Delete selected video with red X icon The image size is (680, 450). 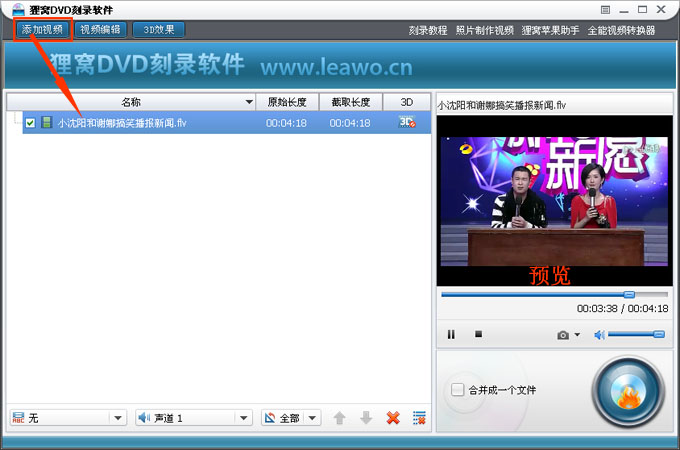pyautogui.click(x=393, y=418)
